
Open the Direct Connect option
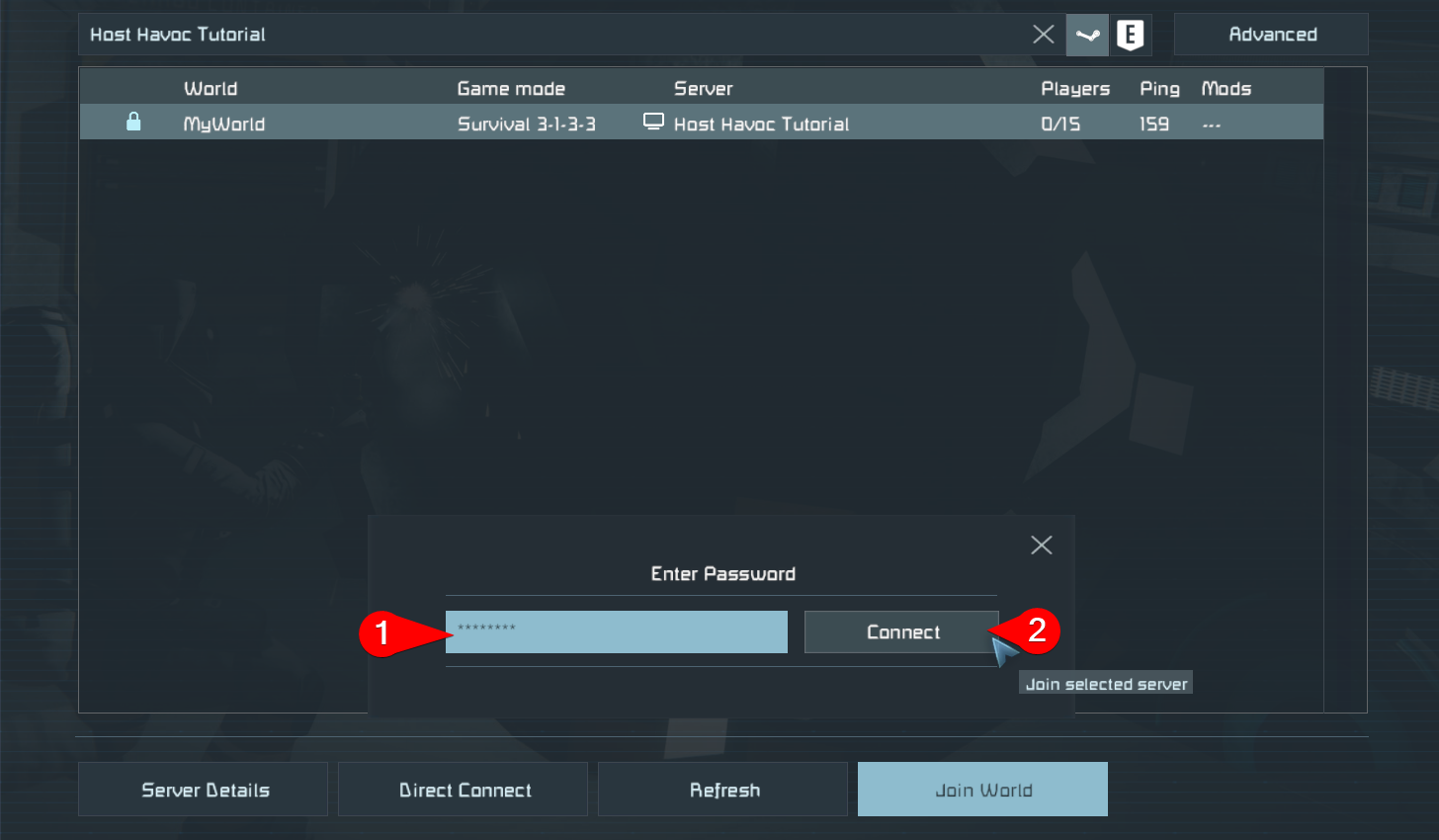point(464,789)
